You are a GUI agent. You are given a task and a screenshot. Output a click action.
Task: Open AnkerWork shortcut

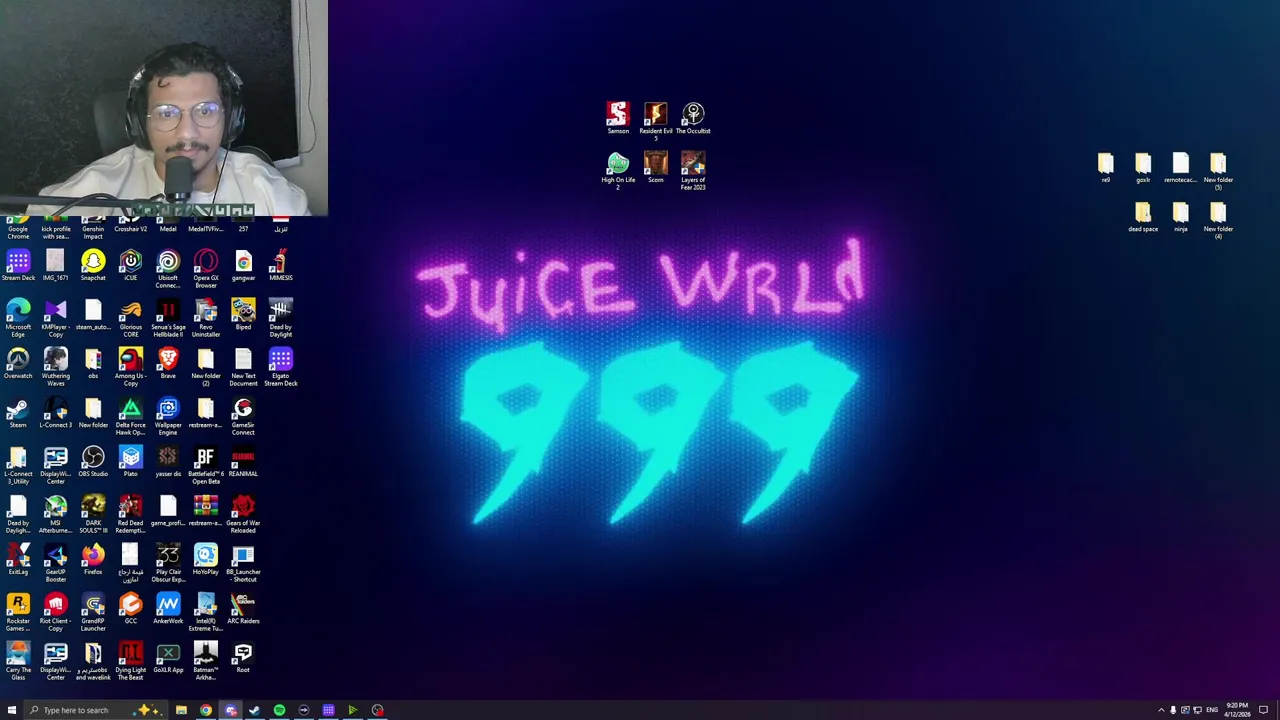(x=168, y=609)
